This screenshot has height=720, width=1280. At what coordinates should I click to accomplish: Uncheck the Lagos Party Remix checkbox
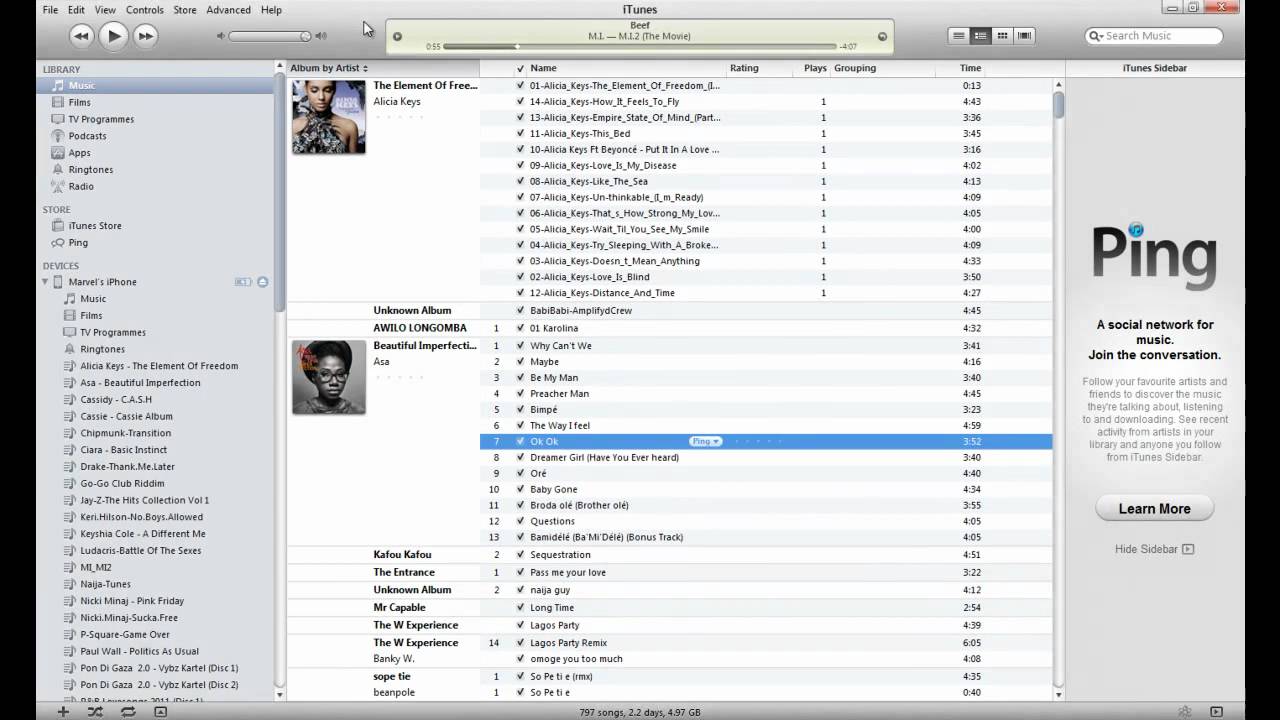tap(520, 643)
